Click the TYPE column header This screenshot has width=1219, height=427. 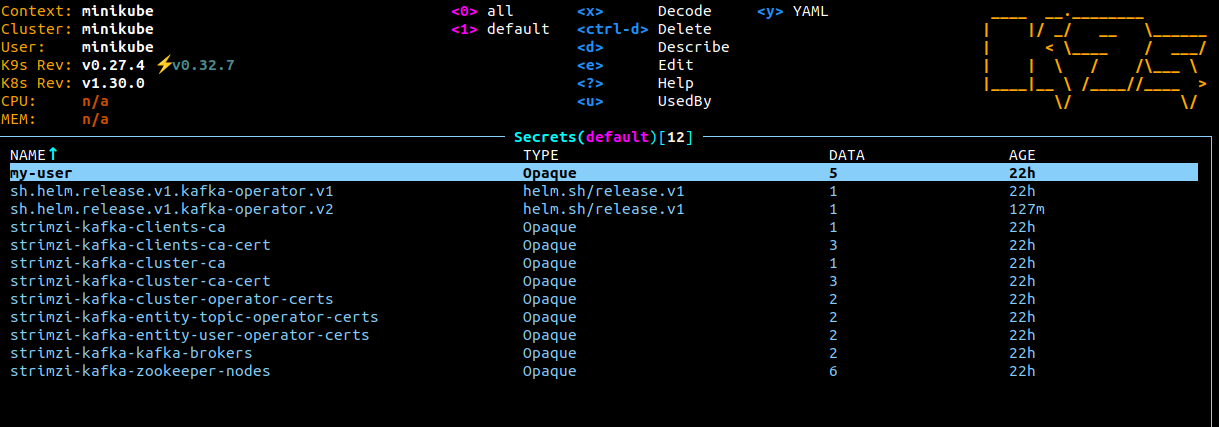(x=541, y=155)
